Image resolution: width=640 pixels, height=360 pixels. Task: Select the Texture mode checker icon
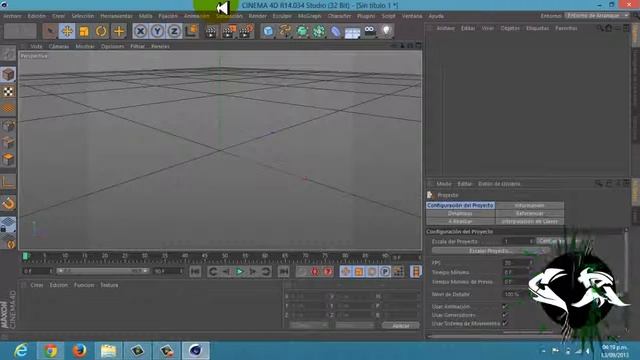pyautogui.click(x=8, y=91)
